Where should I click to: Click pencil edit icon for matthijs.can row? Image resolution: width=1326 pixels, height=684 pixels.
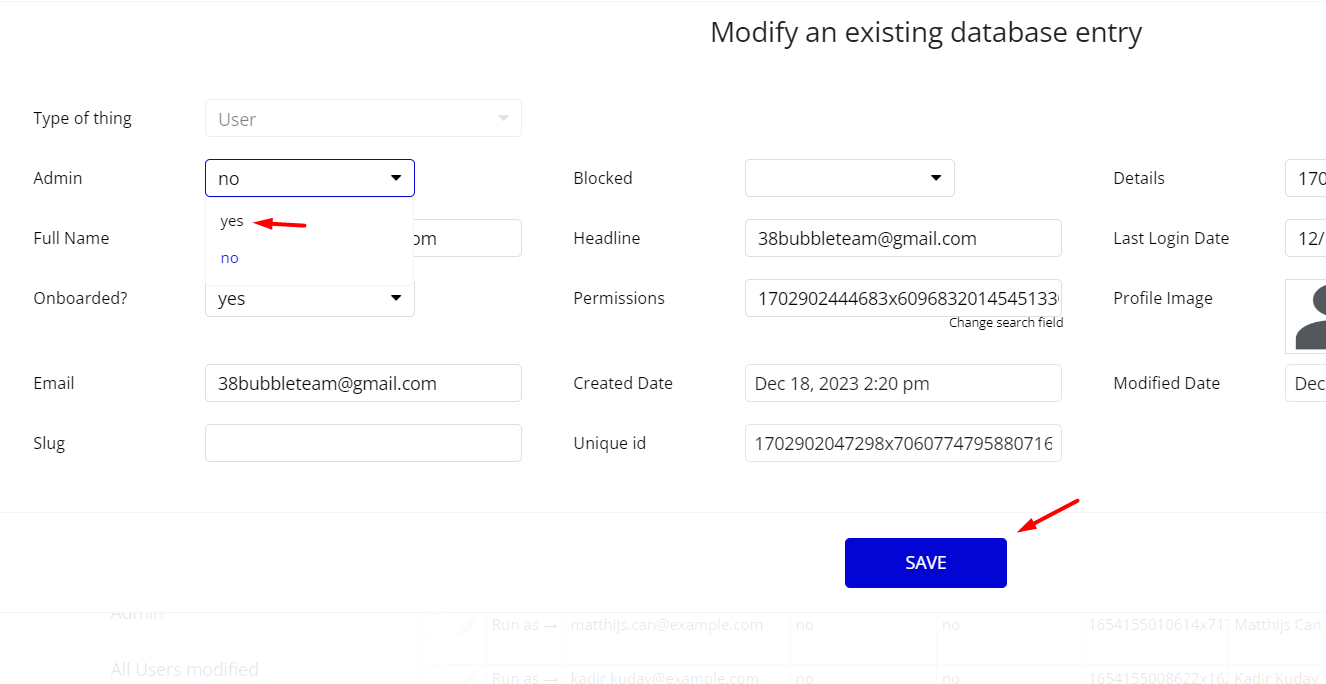click(x=468, y=626)
